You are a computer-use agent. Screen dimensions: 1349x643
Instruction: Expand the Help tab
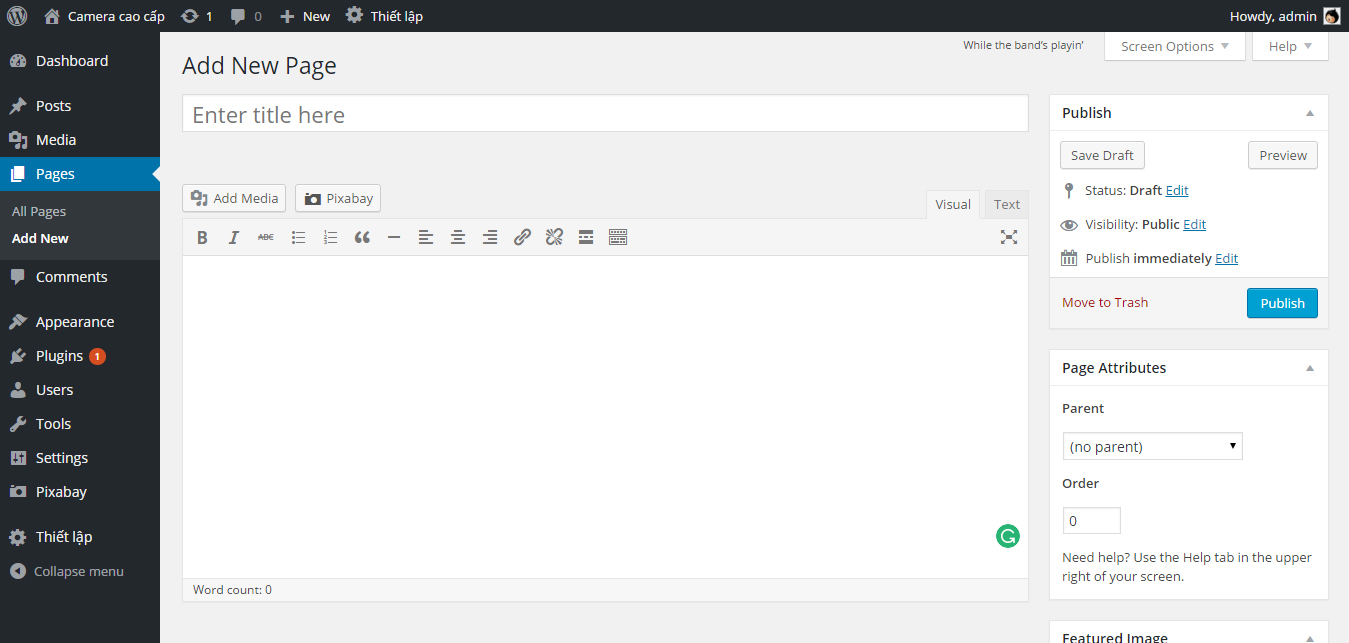coord(1290,46)
